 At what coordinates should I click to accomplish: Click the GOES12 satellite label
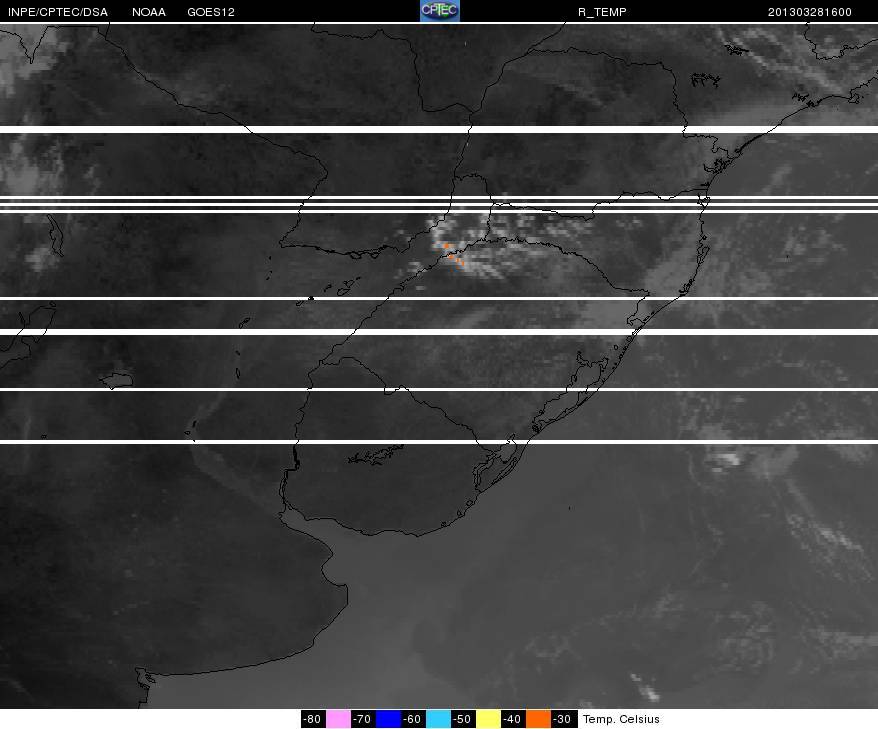(211, 12)
